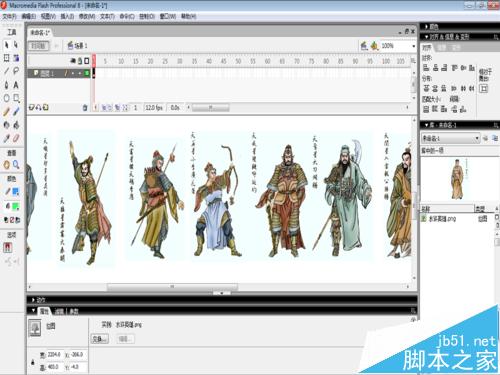Screen dimensions: 500x375
Task: Click the green fill color swatch
Action: tap(16, 207)
